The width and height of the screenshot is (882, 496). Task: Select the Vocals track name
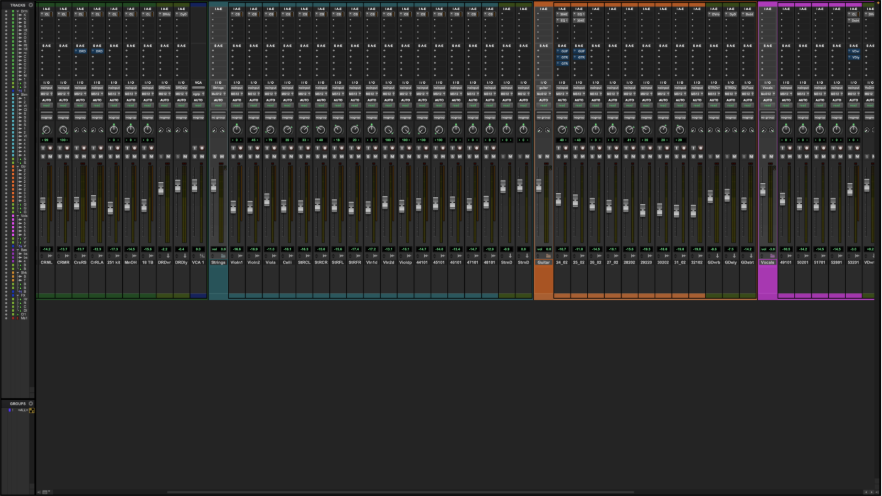tap(767, 262)
